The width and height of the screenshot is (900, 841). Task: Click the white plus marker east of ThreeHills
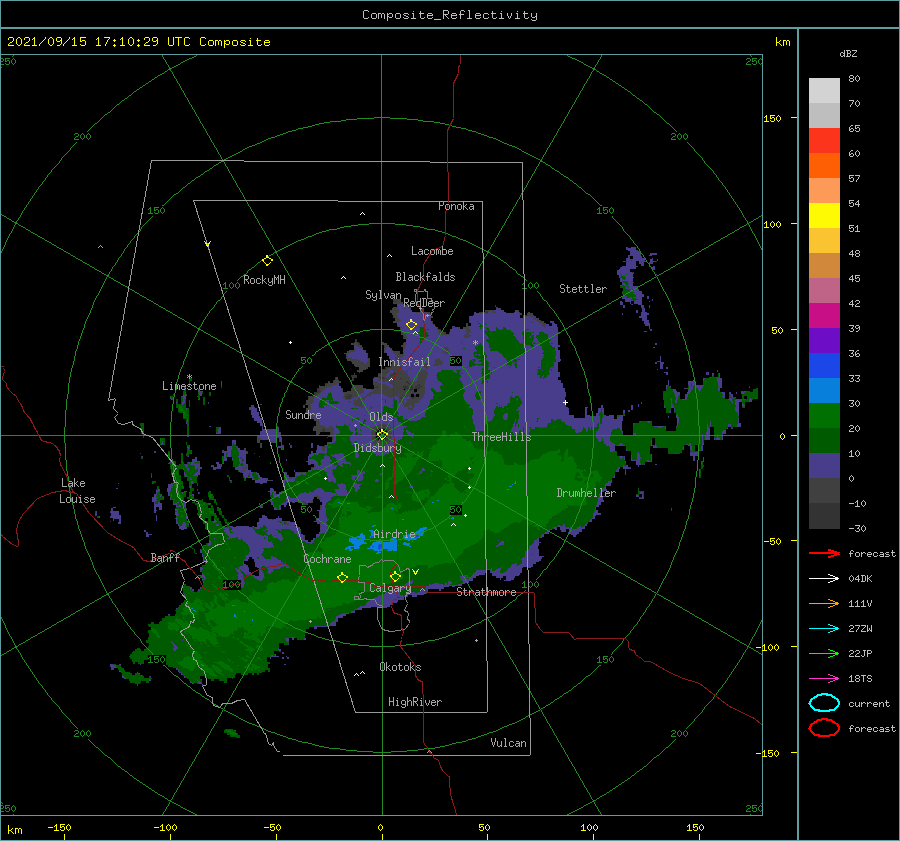565,402
